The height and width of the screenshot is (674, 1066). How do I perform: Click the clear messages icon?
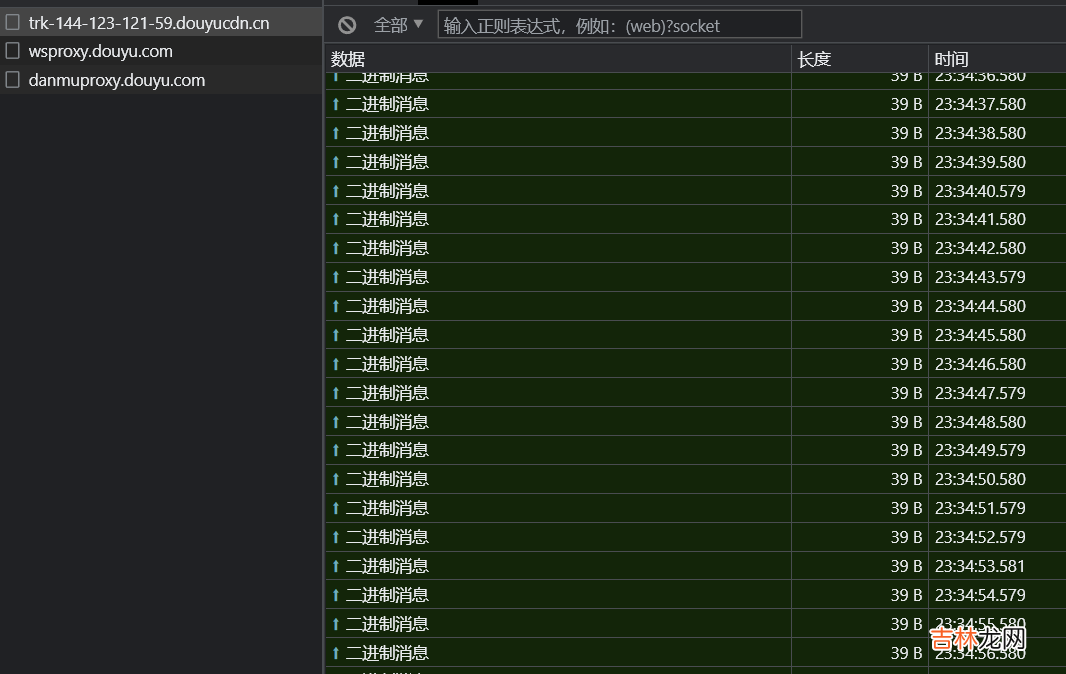coord(347,25)
